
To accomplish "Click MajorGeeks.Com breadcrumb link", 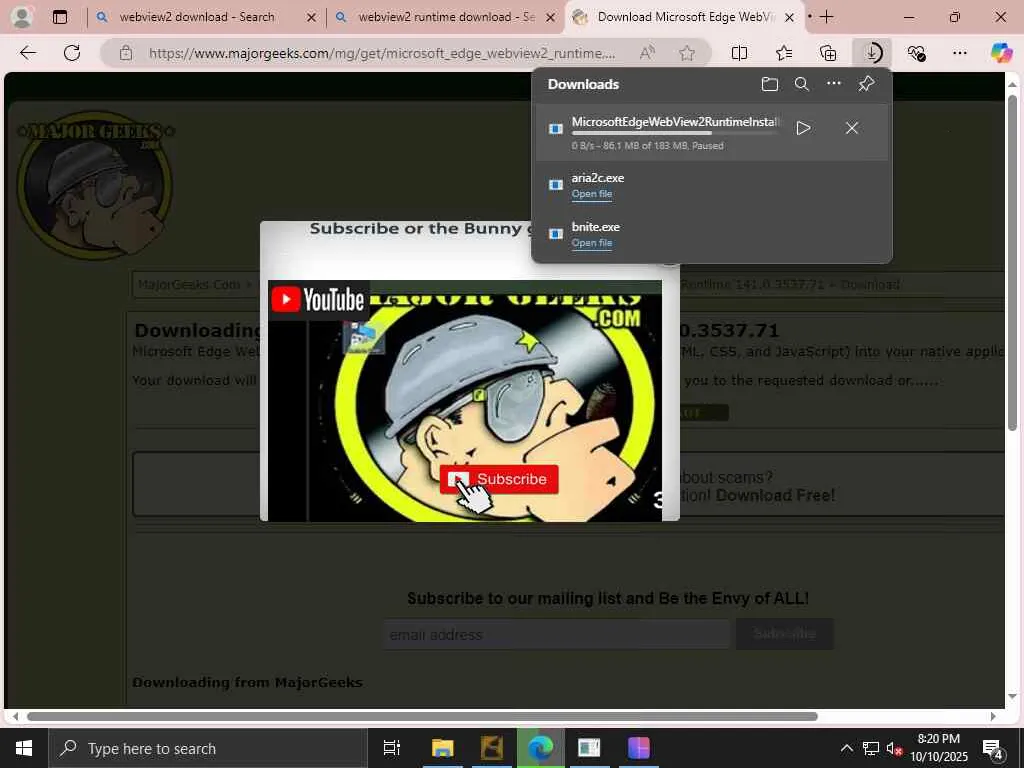I will [x=189, y=285].
